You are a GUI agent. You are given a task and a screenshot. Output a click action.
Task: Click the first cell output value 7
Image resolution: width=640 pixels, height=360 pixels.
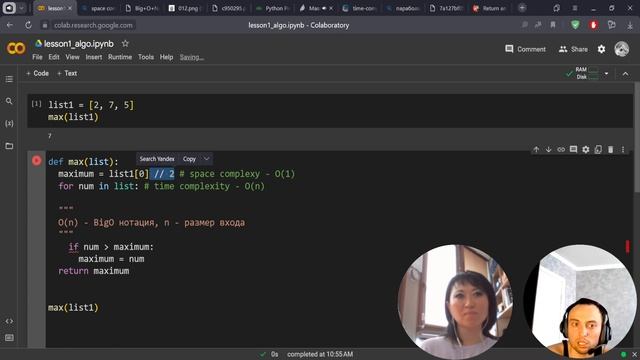50,136
